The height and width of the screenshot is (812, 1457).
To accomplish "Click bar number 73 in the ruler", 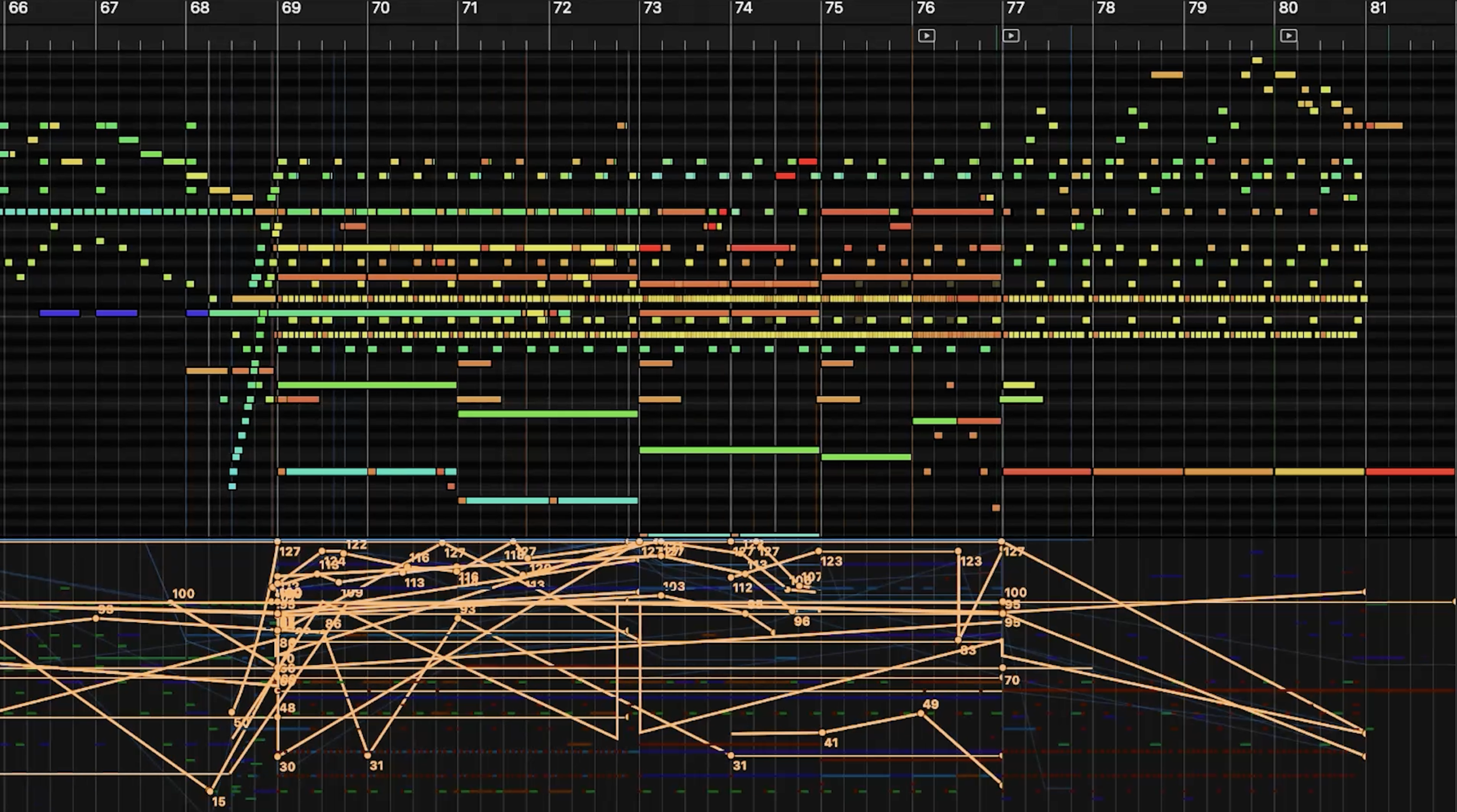I will coord(652,8).
